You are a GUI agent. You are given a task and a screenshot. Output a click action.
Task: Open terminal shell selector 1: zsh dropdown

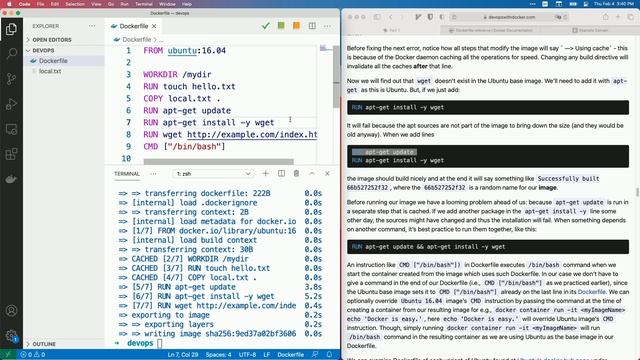(x=213, y=173)
